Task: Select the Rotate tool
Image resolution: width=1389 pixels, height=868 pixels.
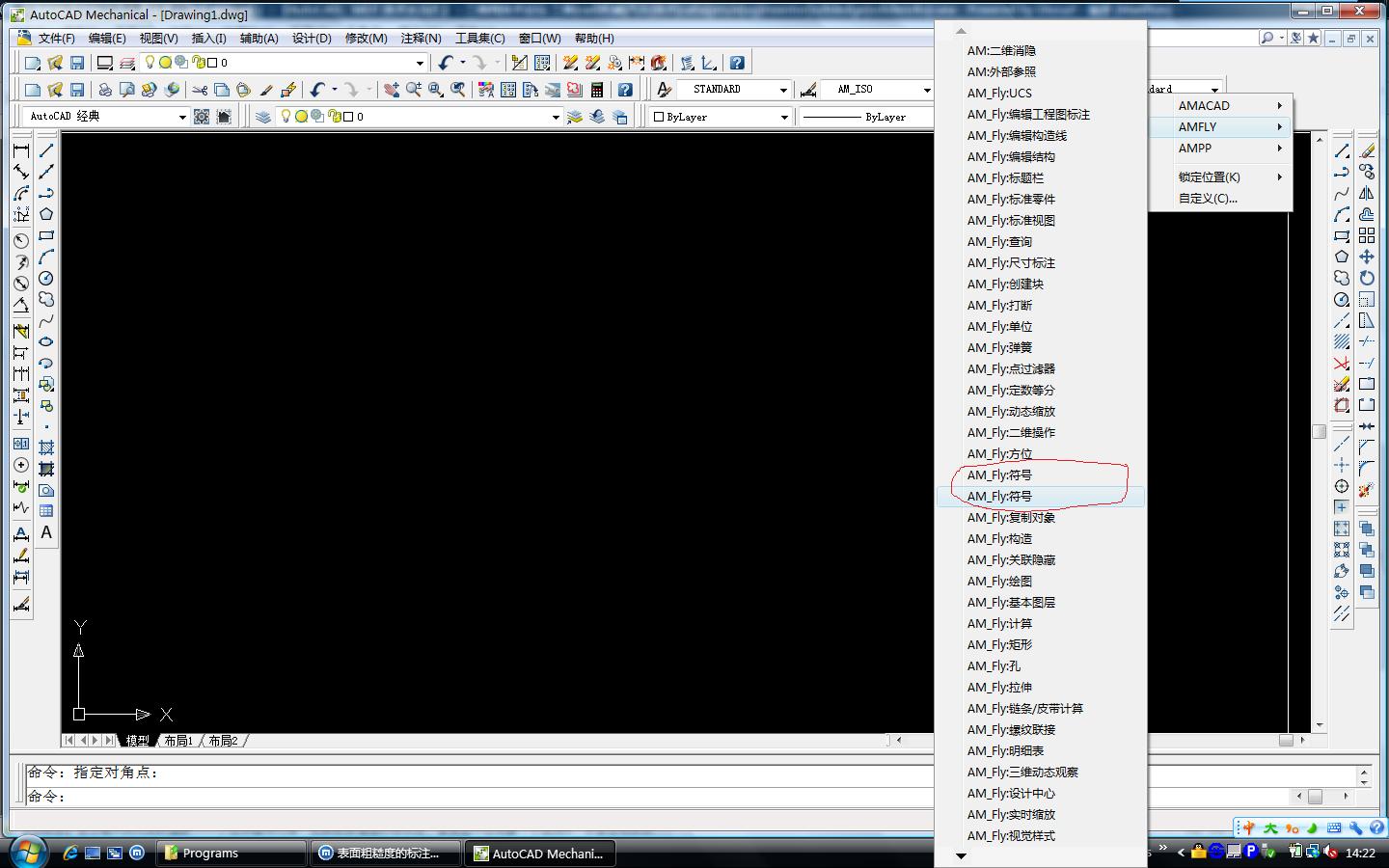Action: click(1367, 278)
